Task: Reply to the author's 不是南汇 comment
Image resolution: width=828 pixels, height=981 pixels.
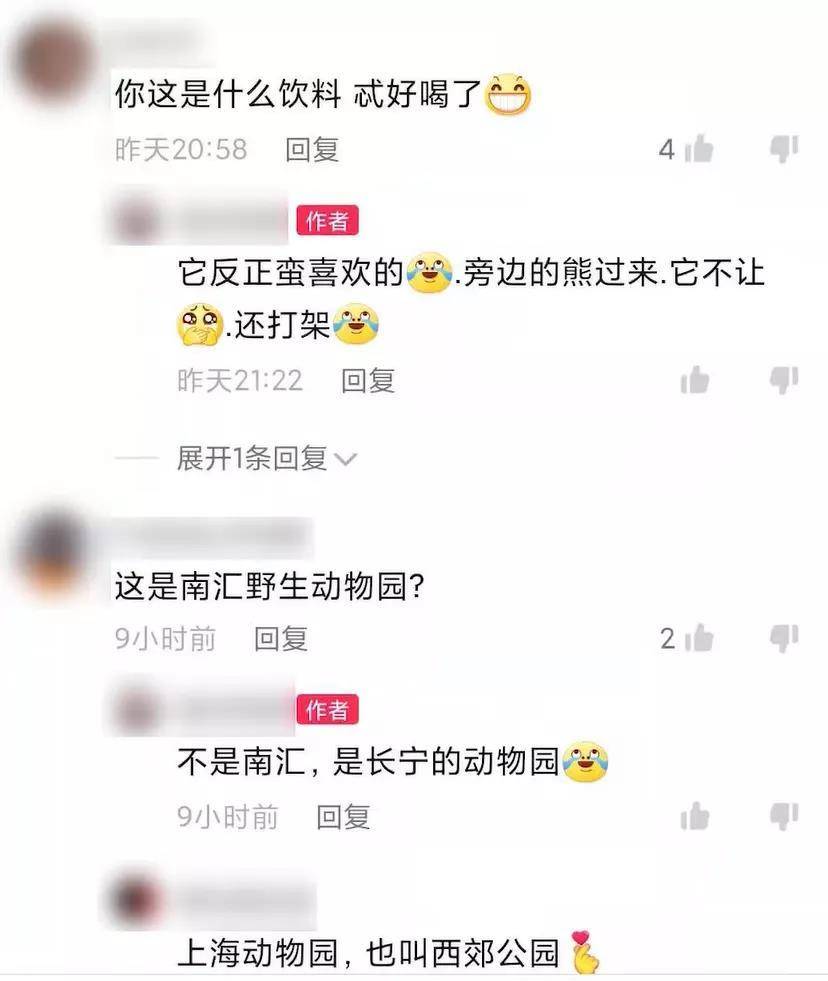Action: 343,817
